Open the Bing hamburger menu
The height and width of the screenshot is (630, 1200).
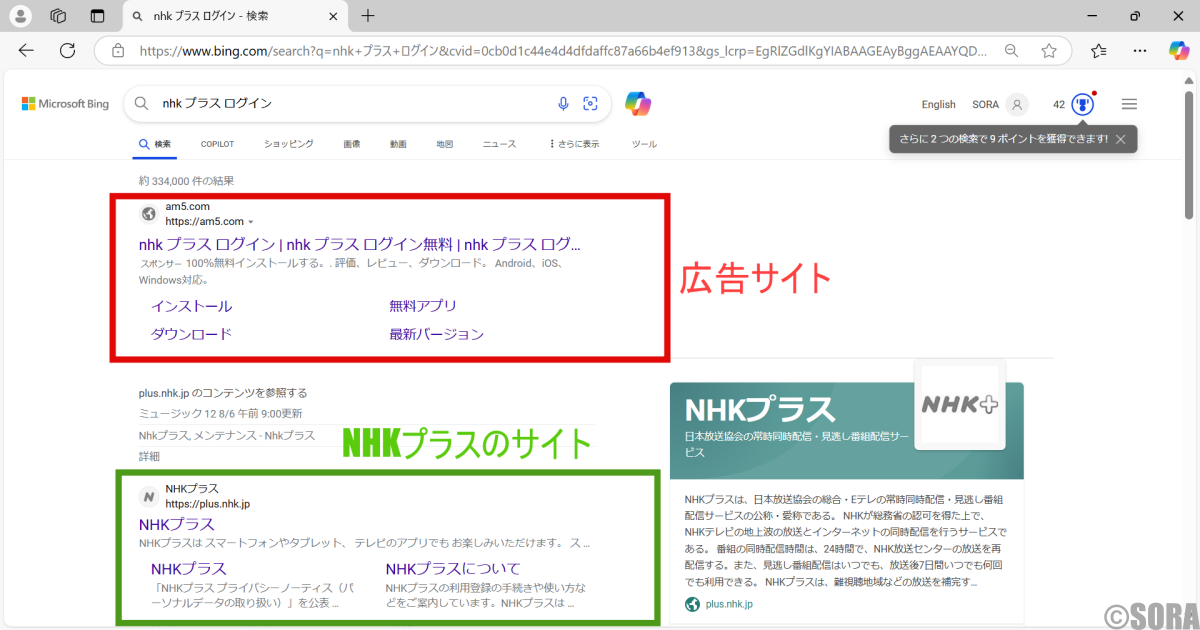(1129, 103)
